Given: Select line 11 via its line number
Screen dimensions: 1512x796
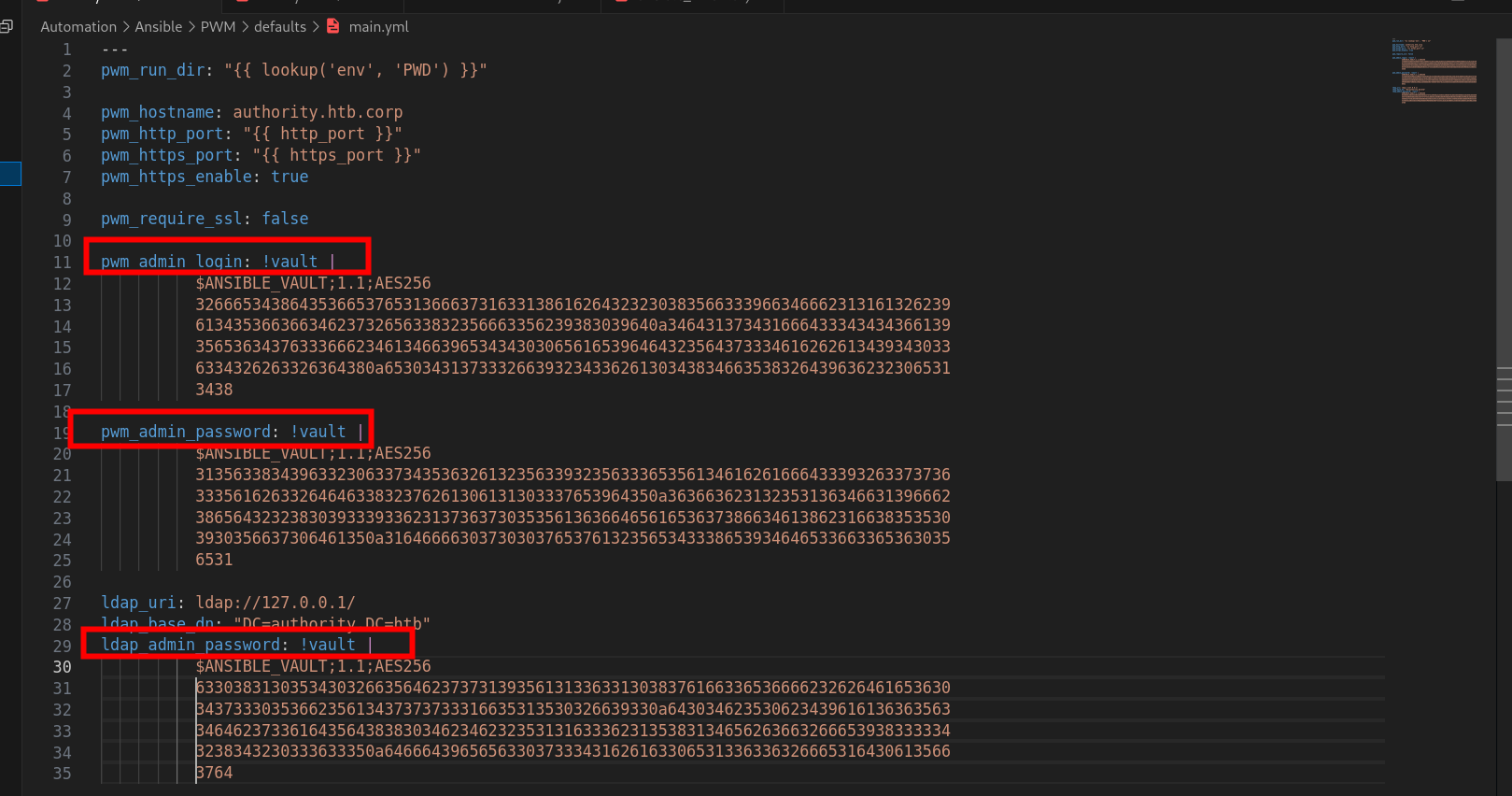Looking at the screenshot, I should [62, 263].
